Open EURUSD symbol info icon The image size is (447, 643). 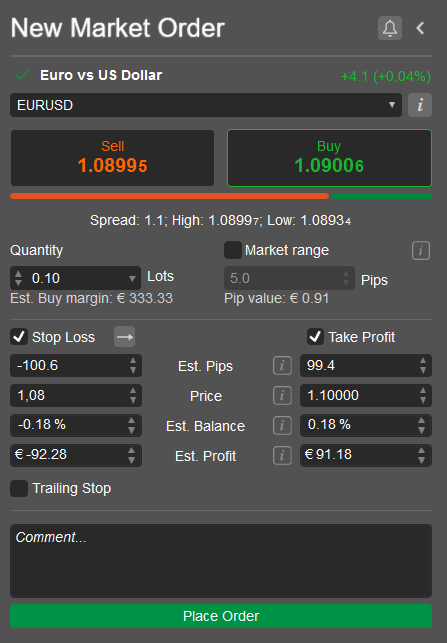[x=420, y=105]
